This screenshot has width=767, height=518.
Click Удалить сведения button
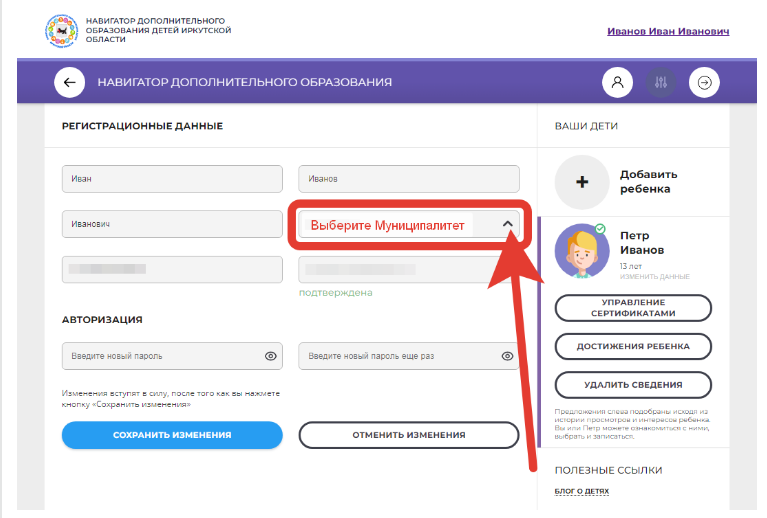tap(633, 384)
